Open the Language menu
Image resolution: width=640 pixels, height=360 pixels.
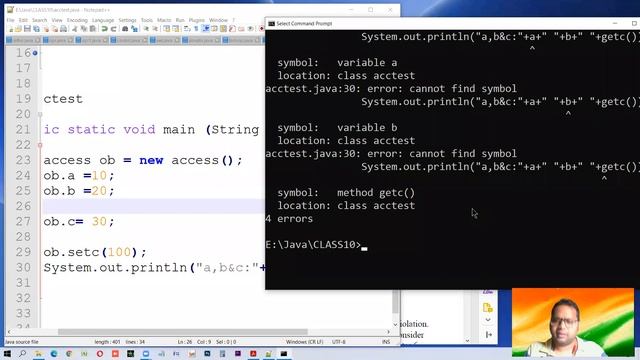coord(103,20)
